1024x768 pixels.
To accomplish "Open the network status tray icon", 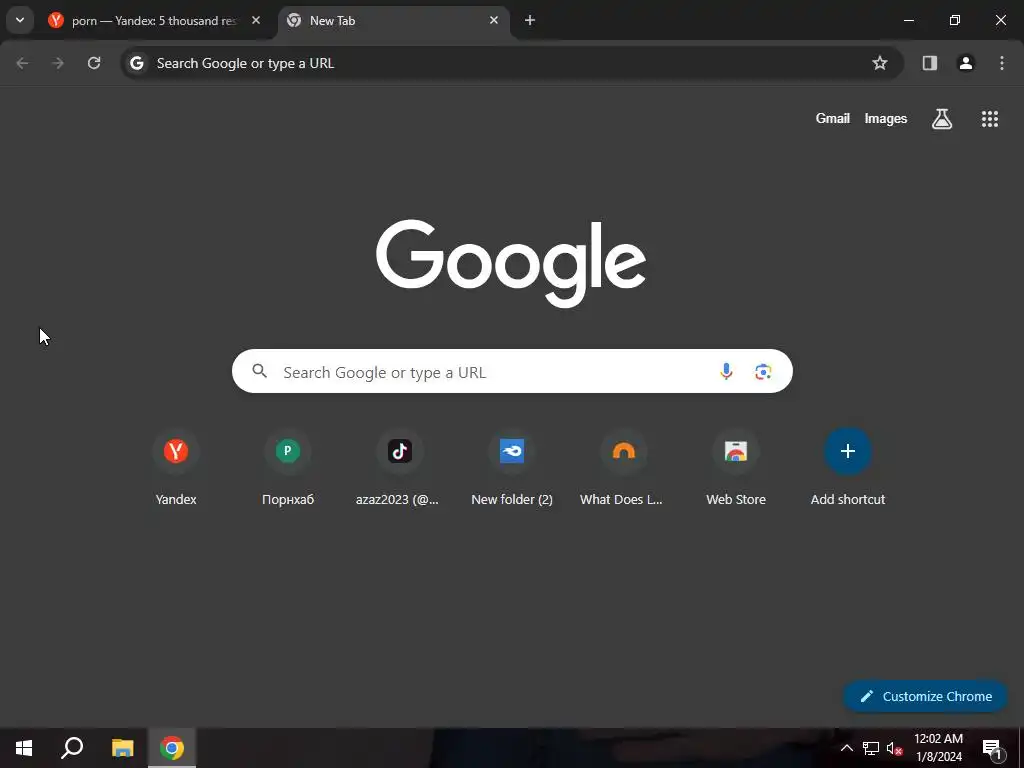I will point(871,748).
